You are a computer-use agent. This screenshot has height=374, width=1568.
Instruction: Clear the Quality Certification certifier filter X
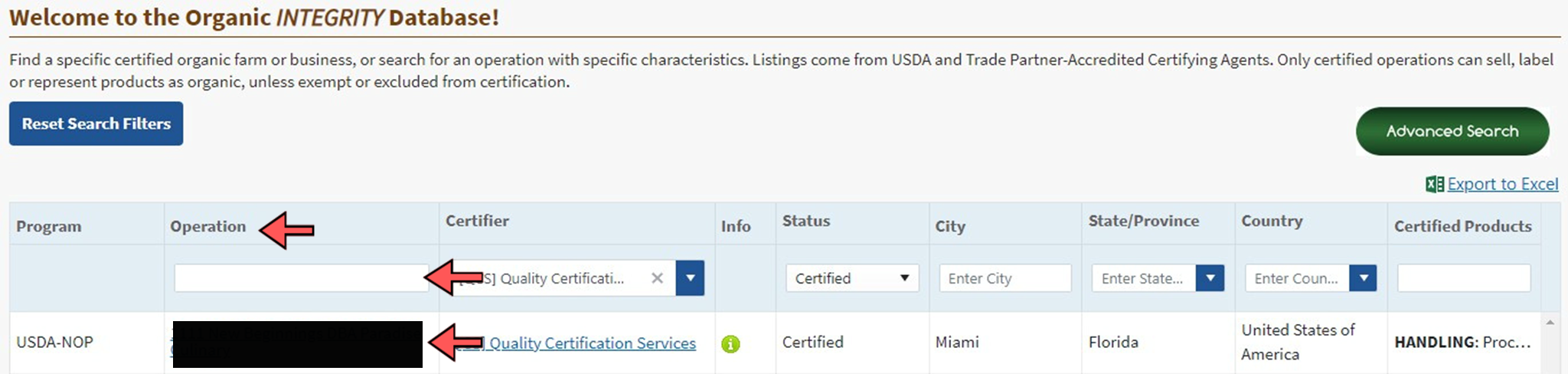[x=657, y=278]
